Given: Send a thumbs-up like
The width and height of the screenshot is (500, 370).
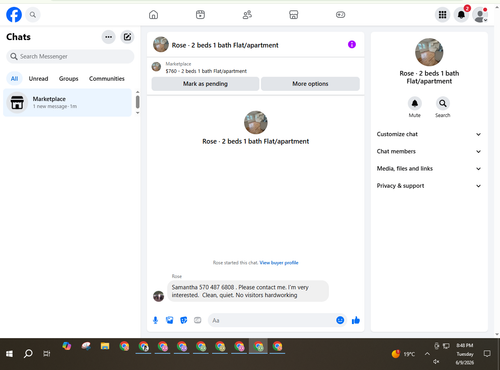Looking at the screenshot, I should (x=356, y=320).
